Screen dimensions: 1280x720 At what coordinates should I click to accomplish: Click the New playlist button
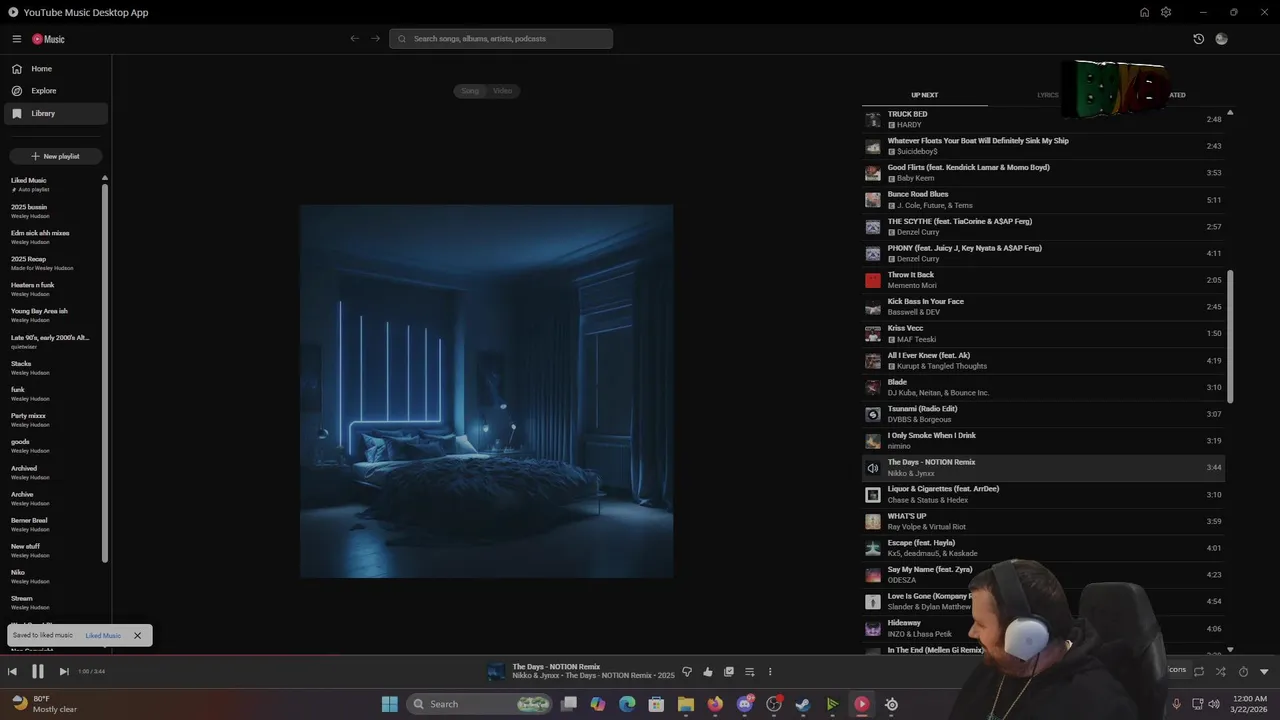pyautogui.click(x=56, y=156)
